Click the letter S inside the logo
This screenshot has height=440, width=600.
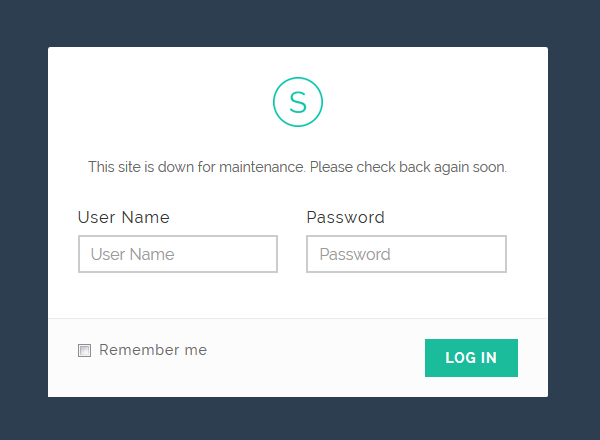(x=298, y=103)
